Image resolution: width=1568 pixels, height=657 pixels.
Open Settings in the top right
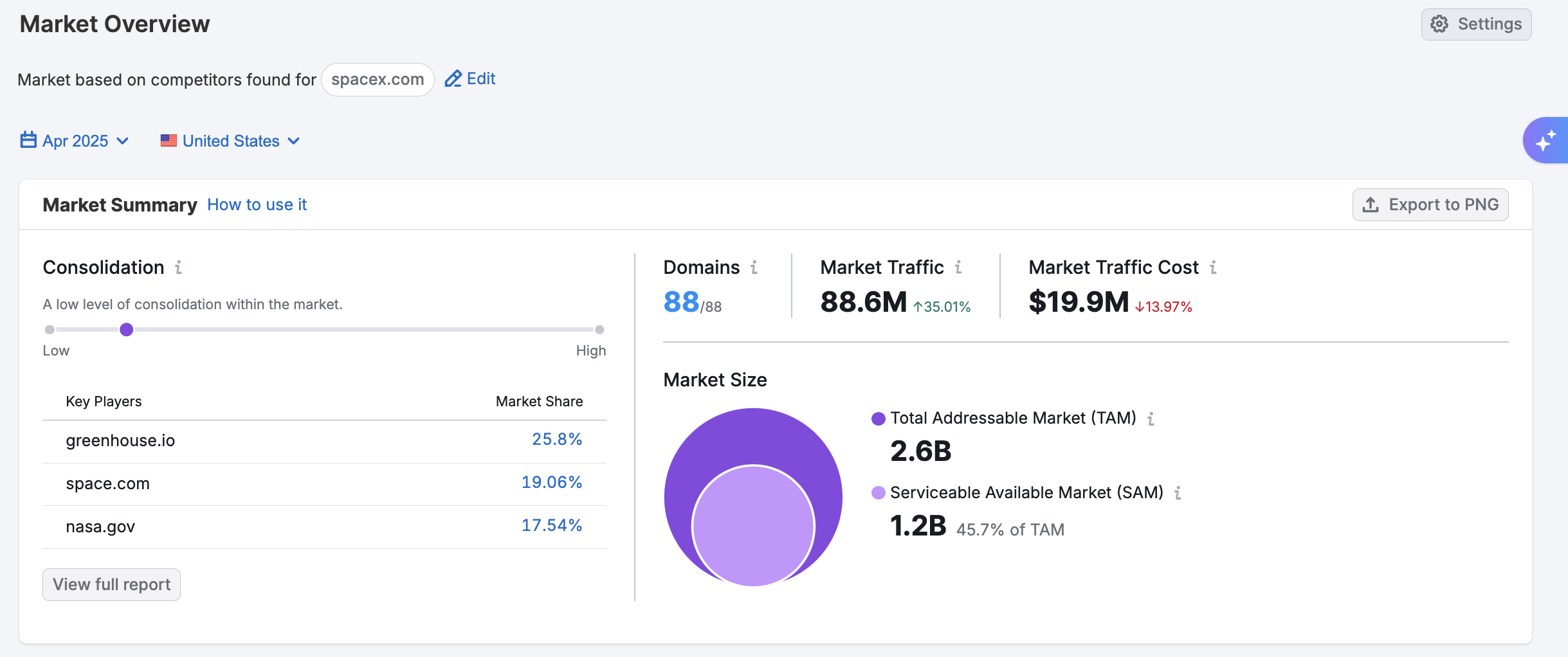pos(1475,24)
